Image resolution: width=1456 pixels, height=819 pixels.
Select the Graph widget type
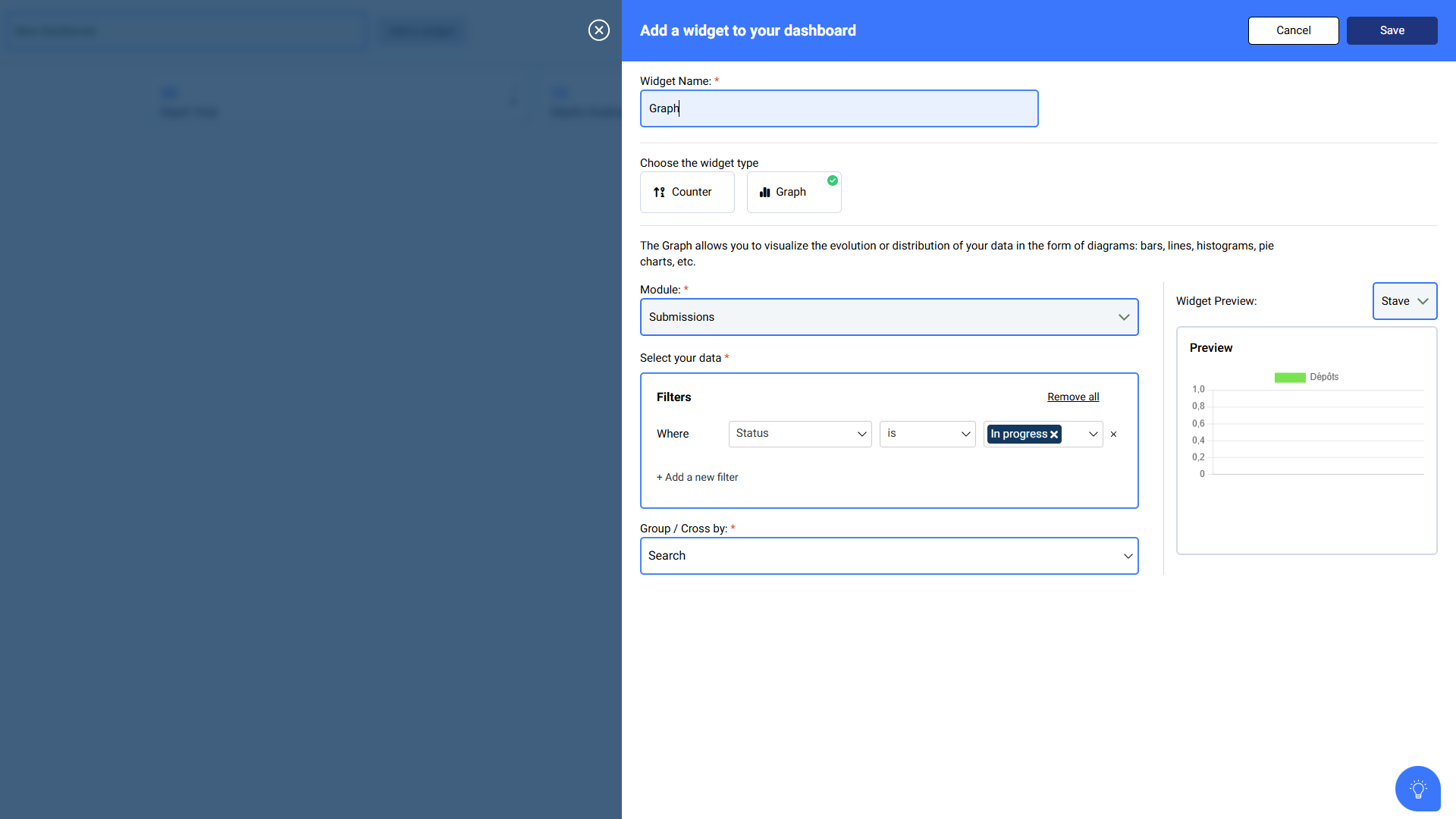pyautogui.click(x=793, y=193)
